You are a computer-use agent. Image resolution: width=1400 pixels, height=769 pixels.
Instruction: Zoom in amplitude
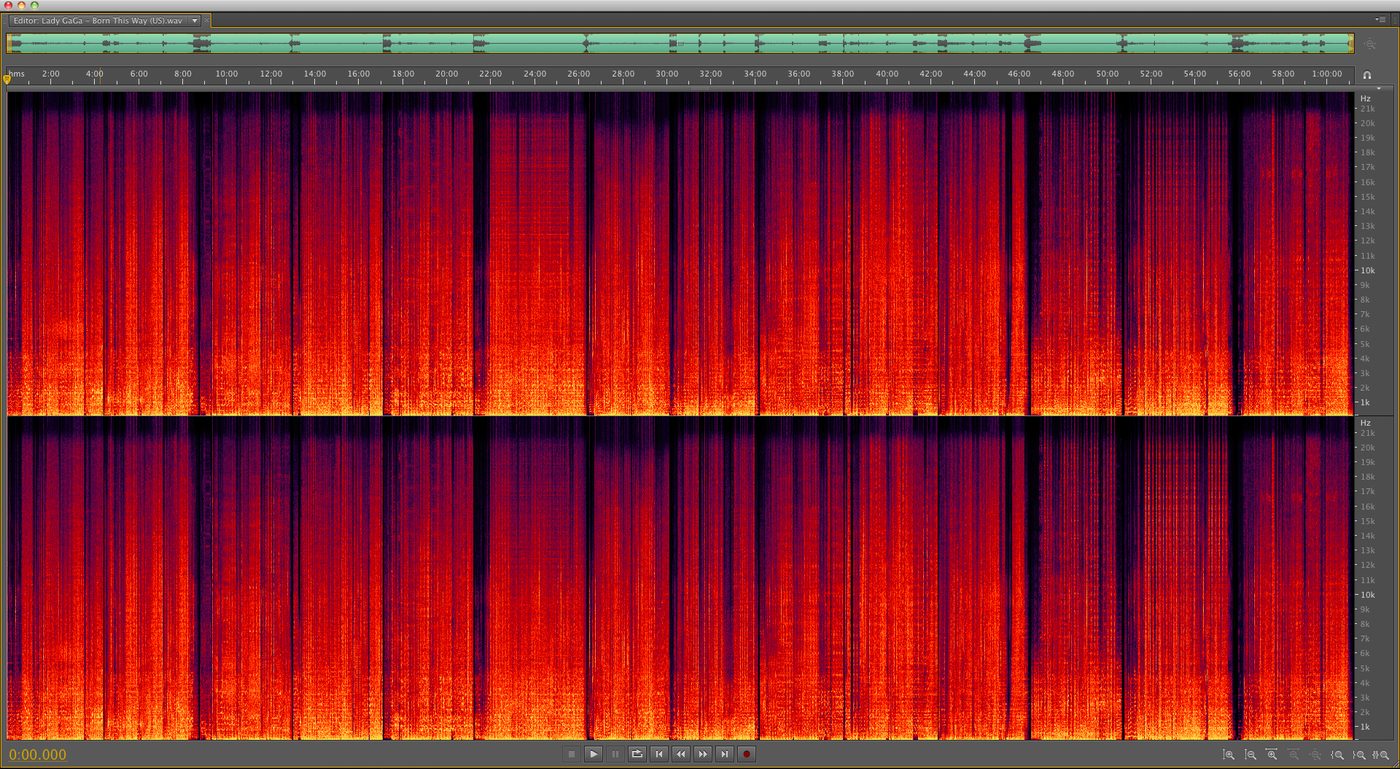[x=1229, y=755]
